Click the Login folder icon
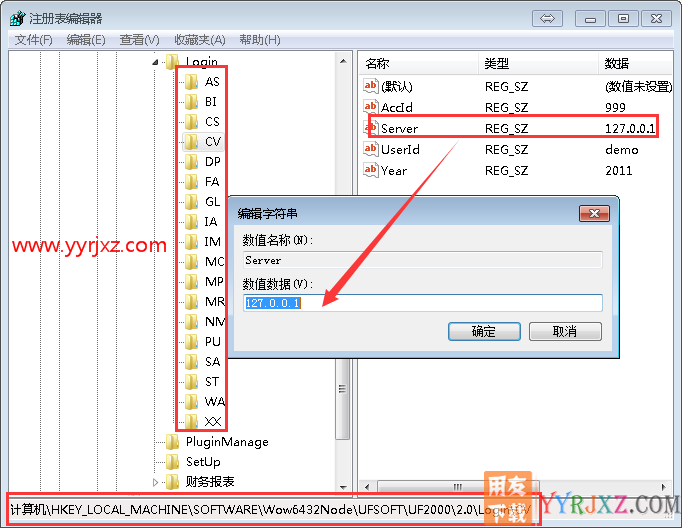The height and width of the screenshot is (528, 682). coord(172,61)
